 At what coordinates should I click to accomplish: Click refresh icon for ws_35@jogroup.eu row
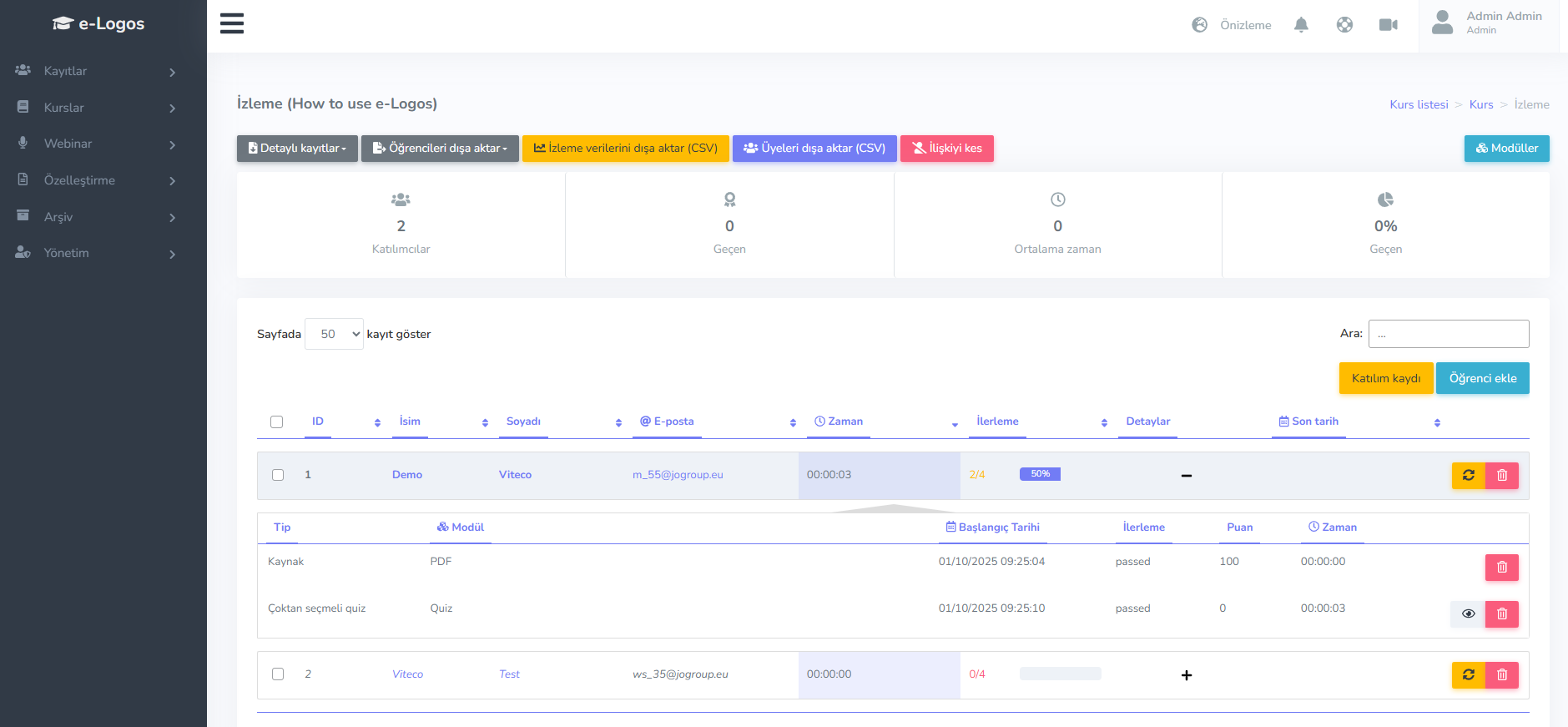pos(1468,674)
